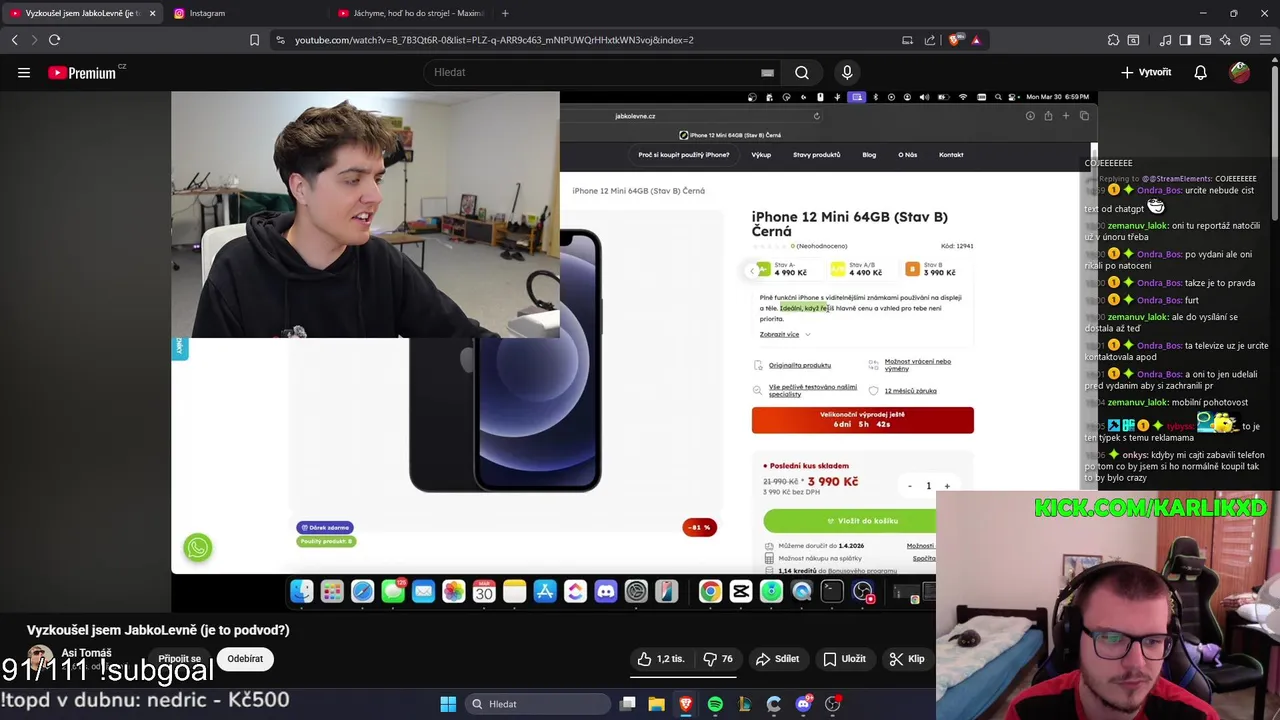Screen dimensions: 1280x720
Task: Open the Brave Wallet icon
Action: 1205,40
